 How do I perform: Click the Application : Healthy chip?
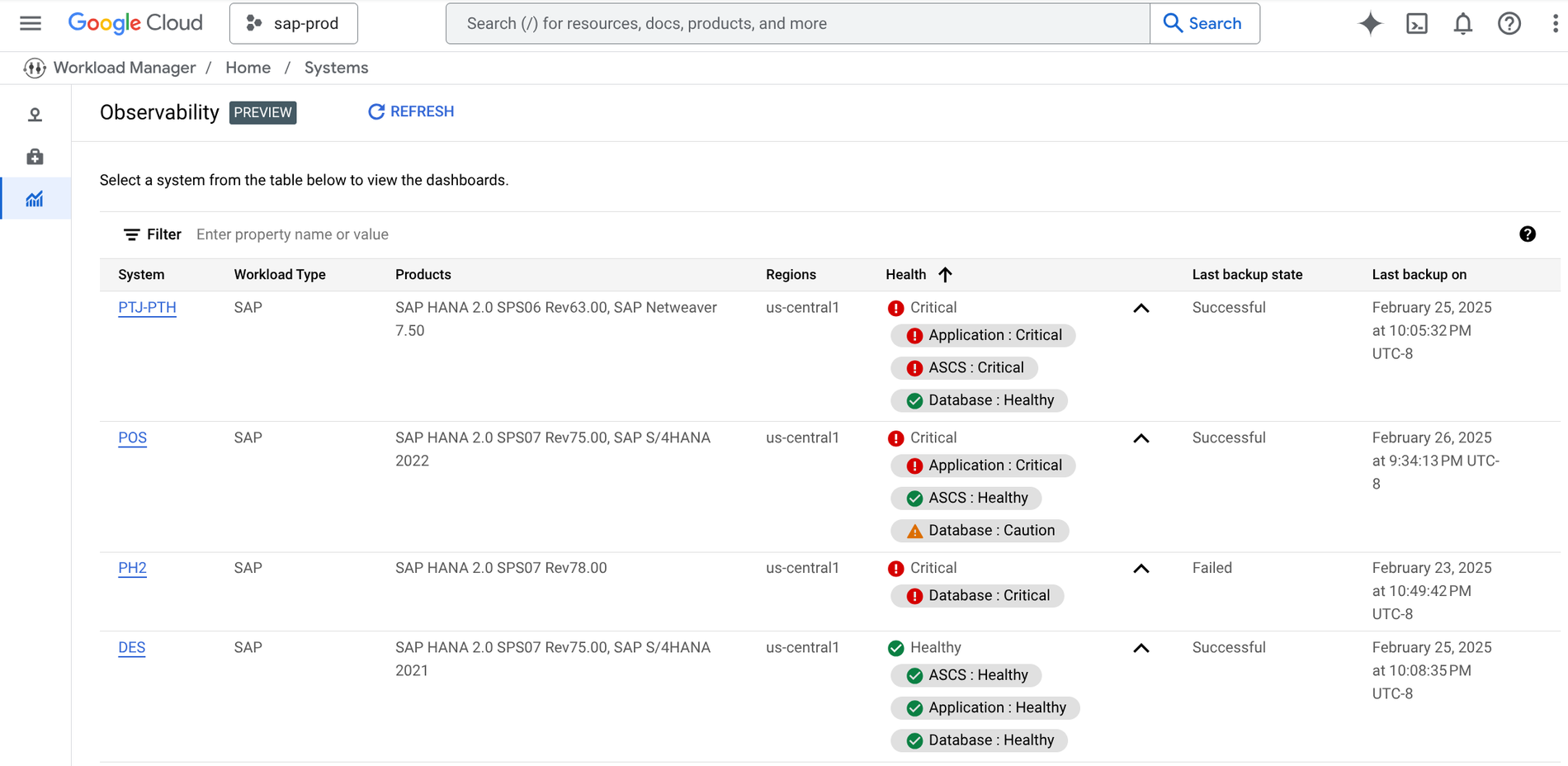985,708
